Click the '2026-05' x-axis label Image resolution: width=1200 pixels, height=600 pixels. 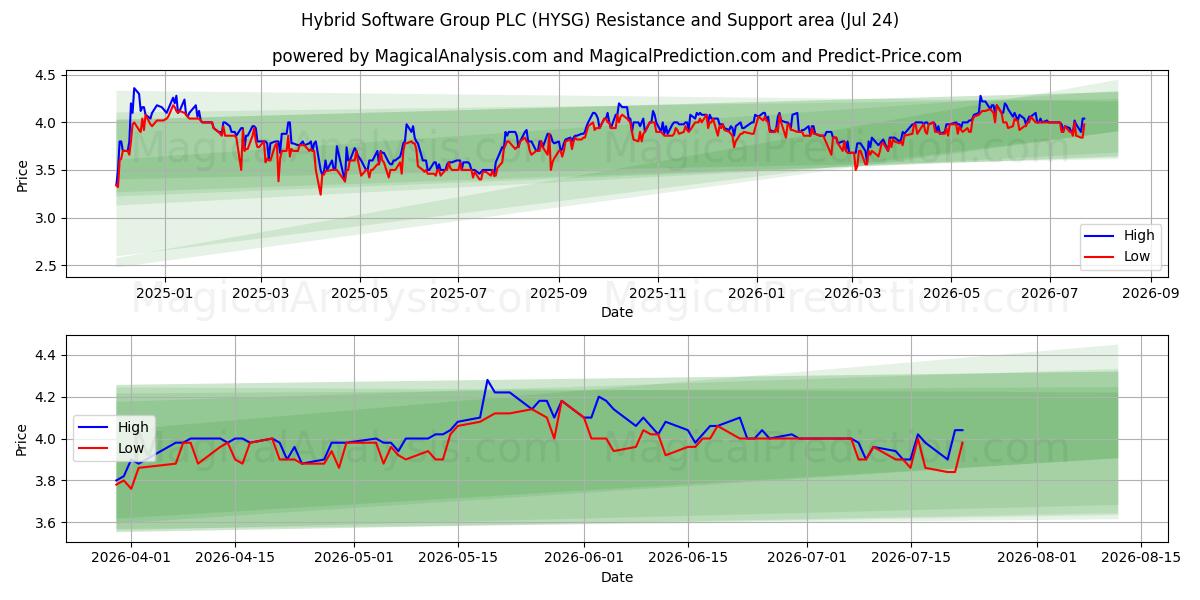[x=950, y=293]
